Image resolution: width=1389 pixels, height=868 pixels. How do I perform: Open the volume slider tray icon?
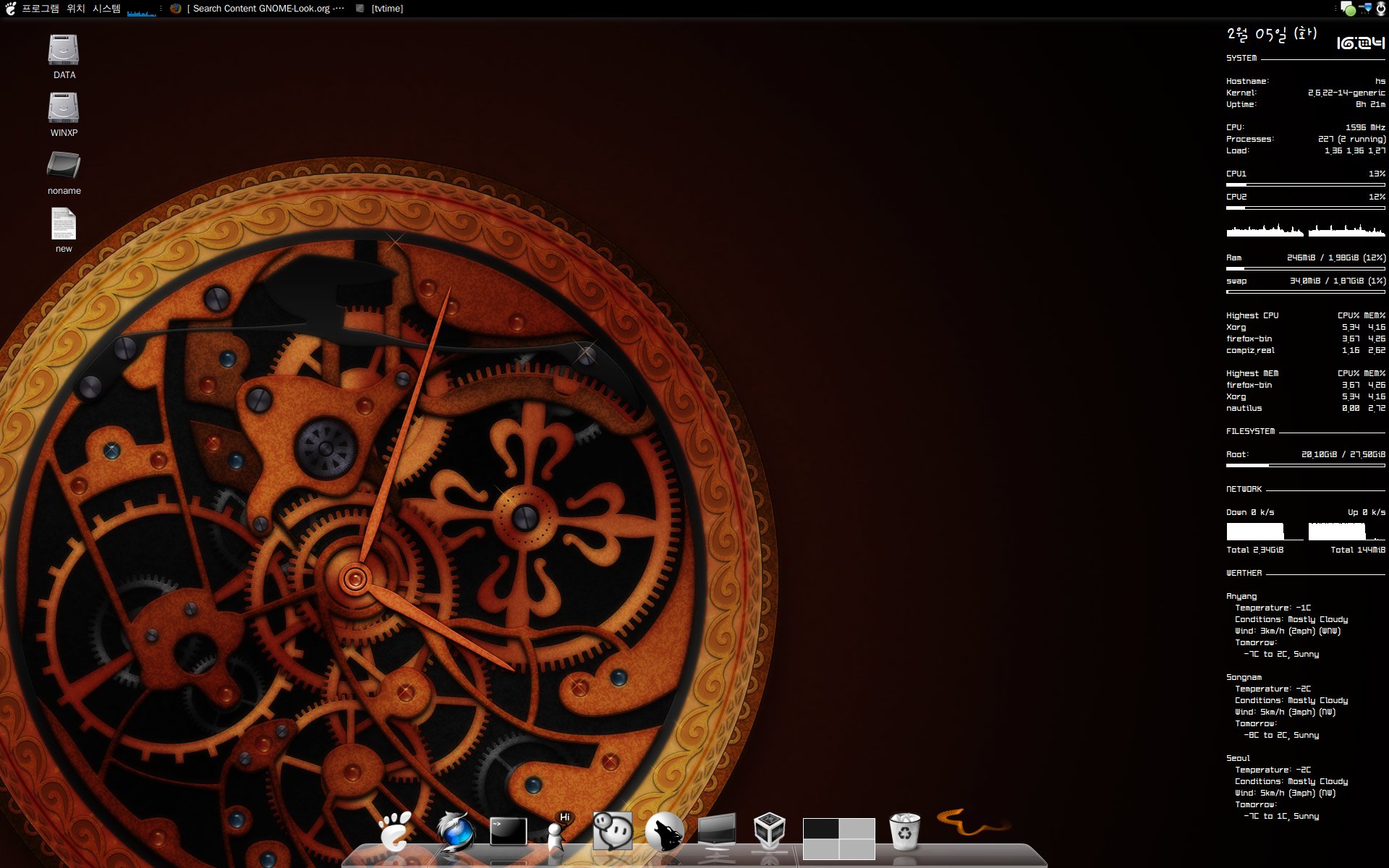(1365, 8)
